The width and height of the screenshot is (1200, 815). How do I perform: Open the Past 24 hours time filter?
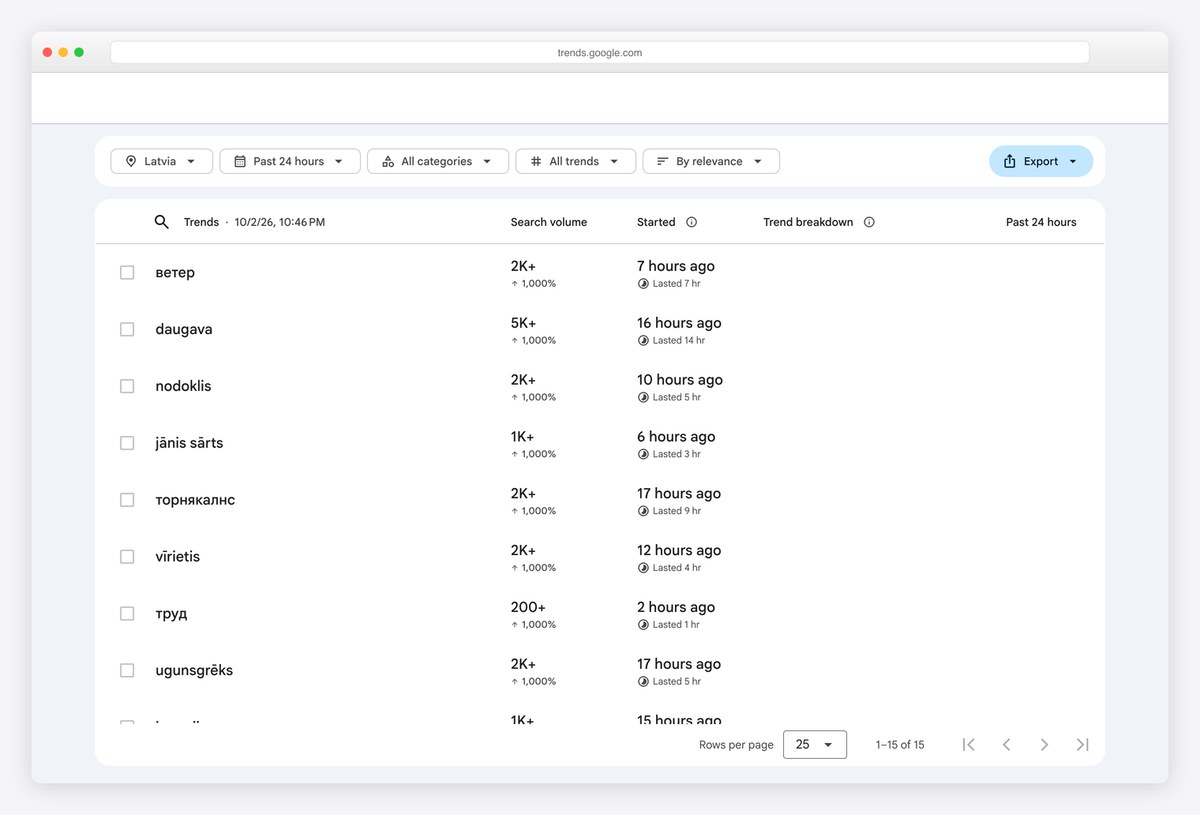click(x=289, y=161)
